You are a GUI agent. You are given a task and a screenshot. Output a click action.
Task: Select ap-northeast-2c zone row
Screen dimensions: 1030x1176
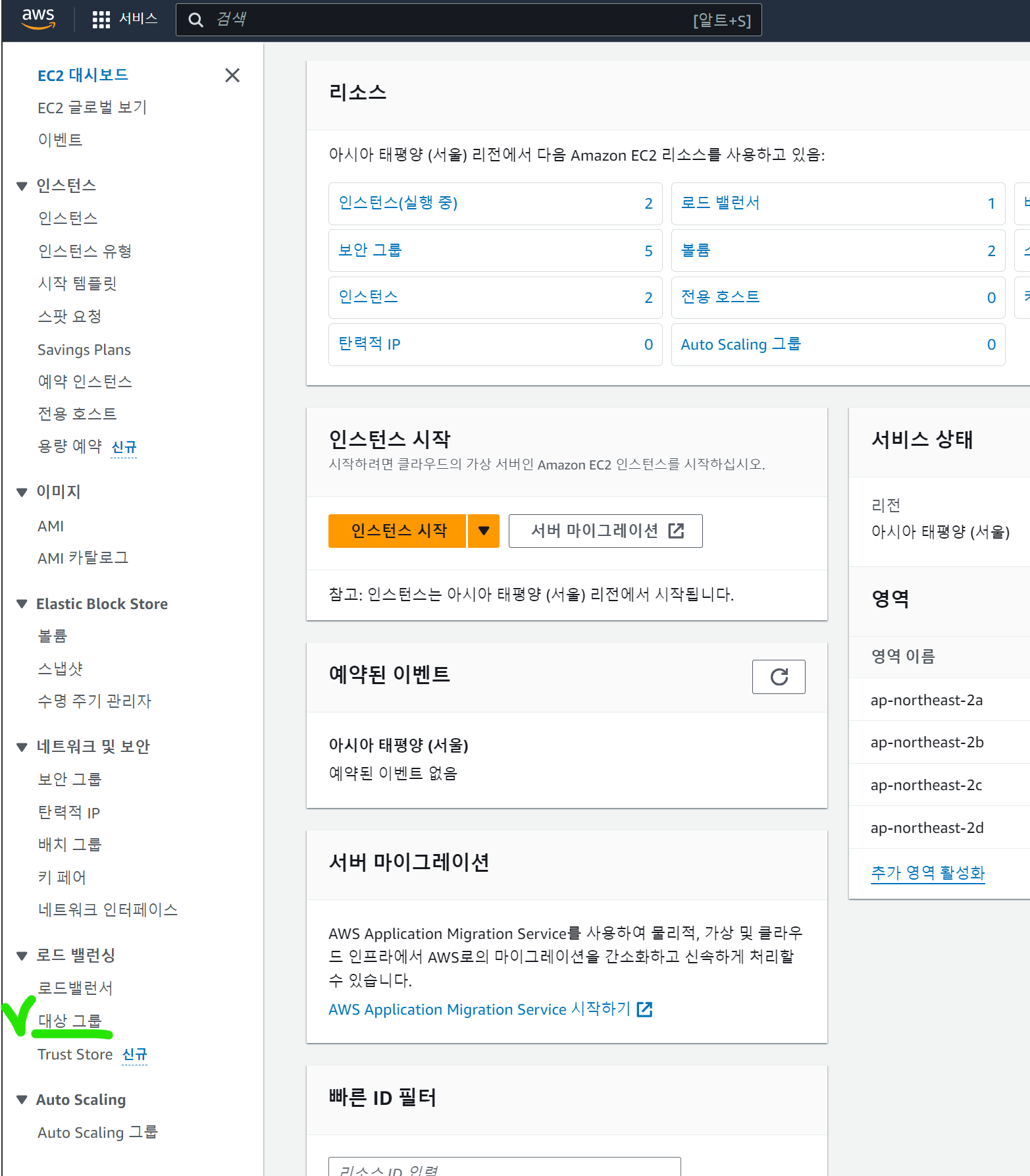pos(940,785)
